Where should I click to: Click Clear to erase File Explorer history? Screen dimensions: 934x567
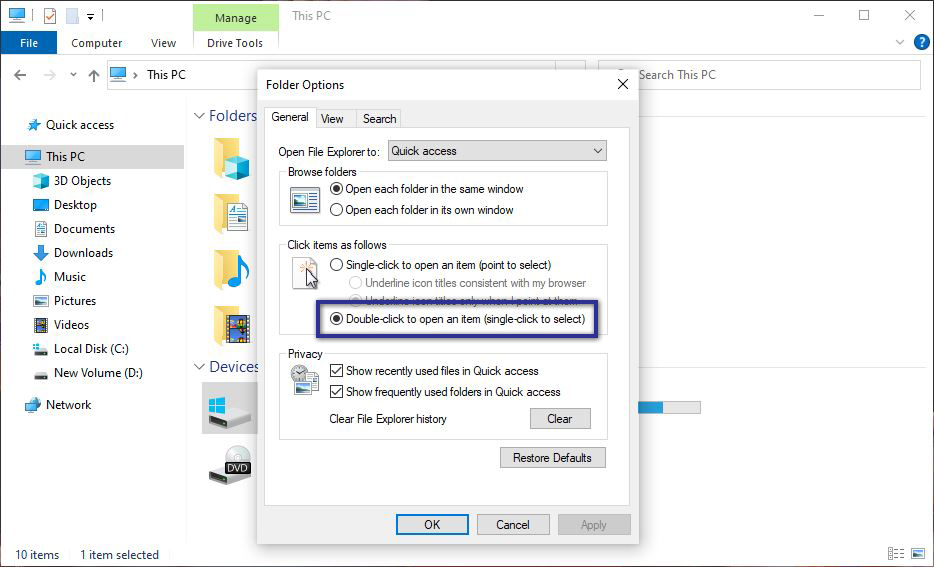click(560, 419)
